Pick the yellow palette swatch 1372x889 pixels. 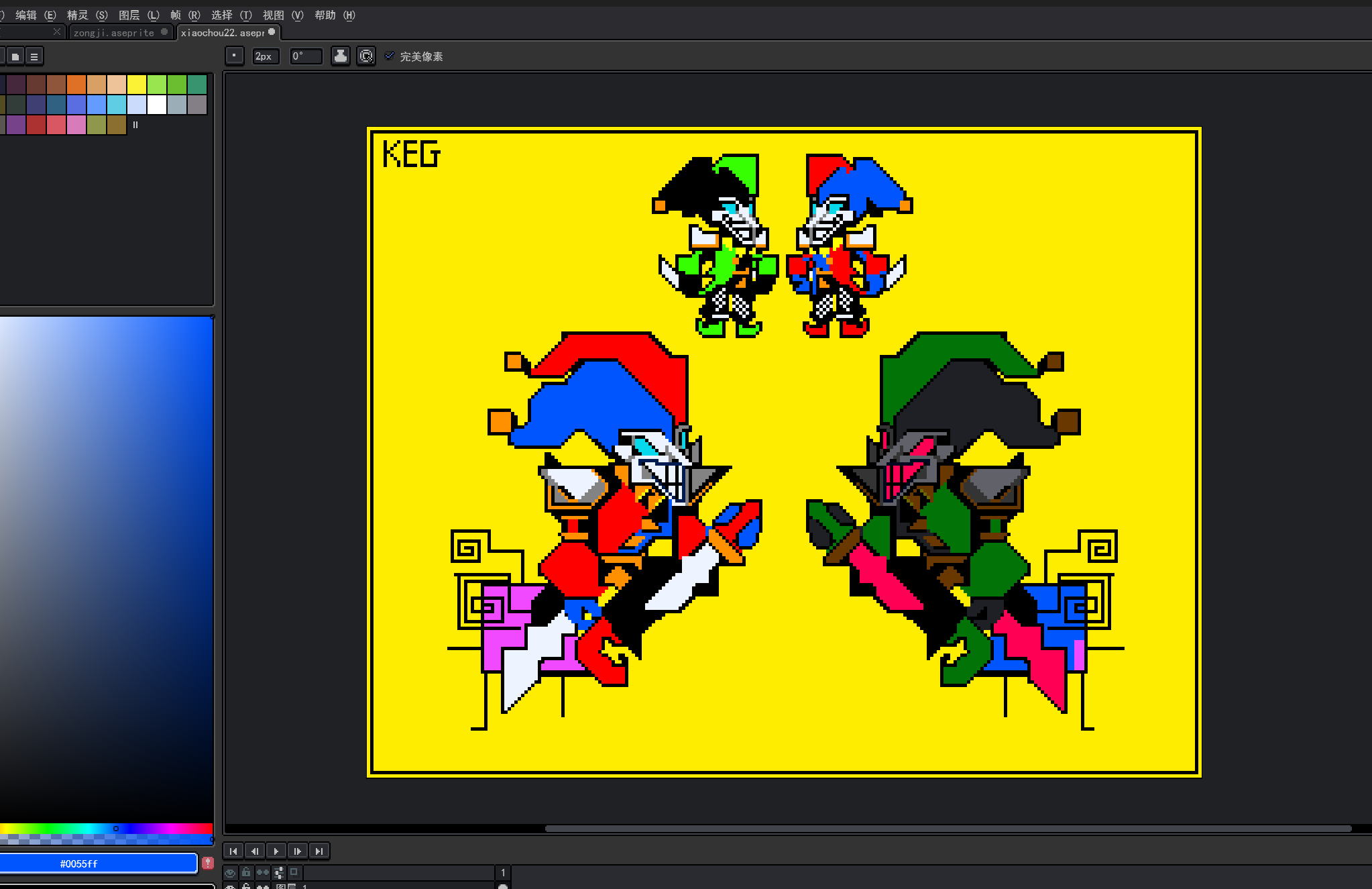[x=137, y=85]
